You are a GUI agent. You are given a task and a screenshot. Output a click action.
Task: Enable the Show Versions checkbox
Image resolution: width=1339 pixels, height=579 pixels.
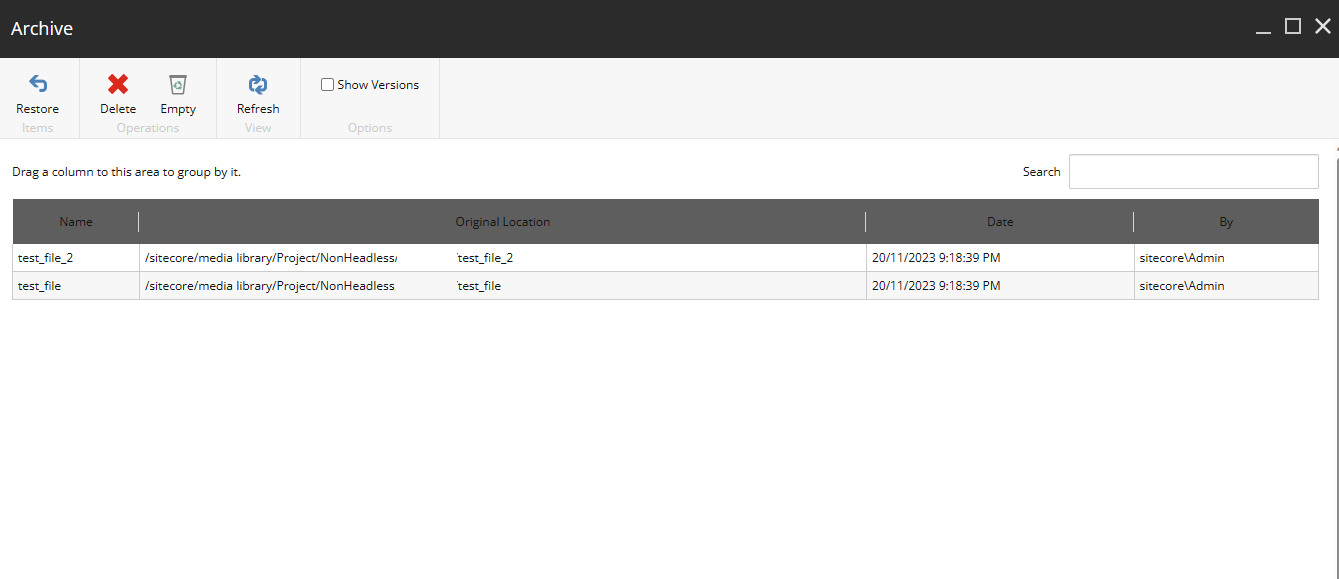[x=327, y=85]
